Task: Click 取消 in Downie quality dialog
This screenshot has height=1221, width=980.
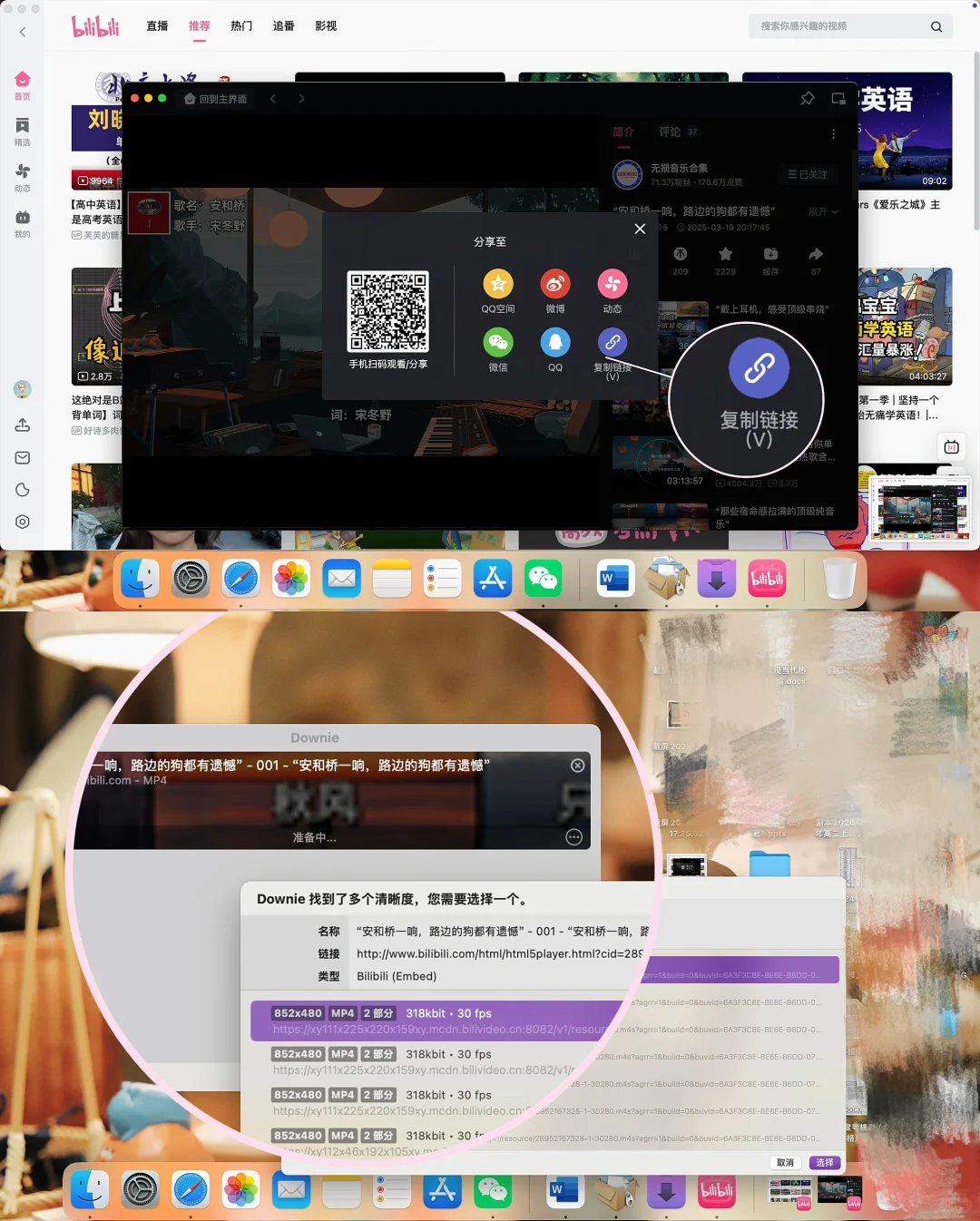Action: [785, 1162]
